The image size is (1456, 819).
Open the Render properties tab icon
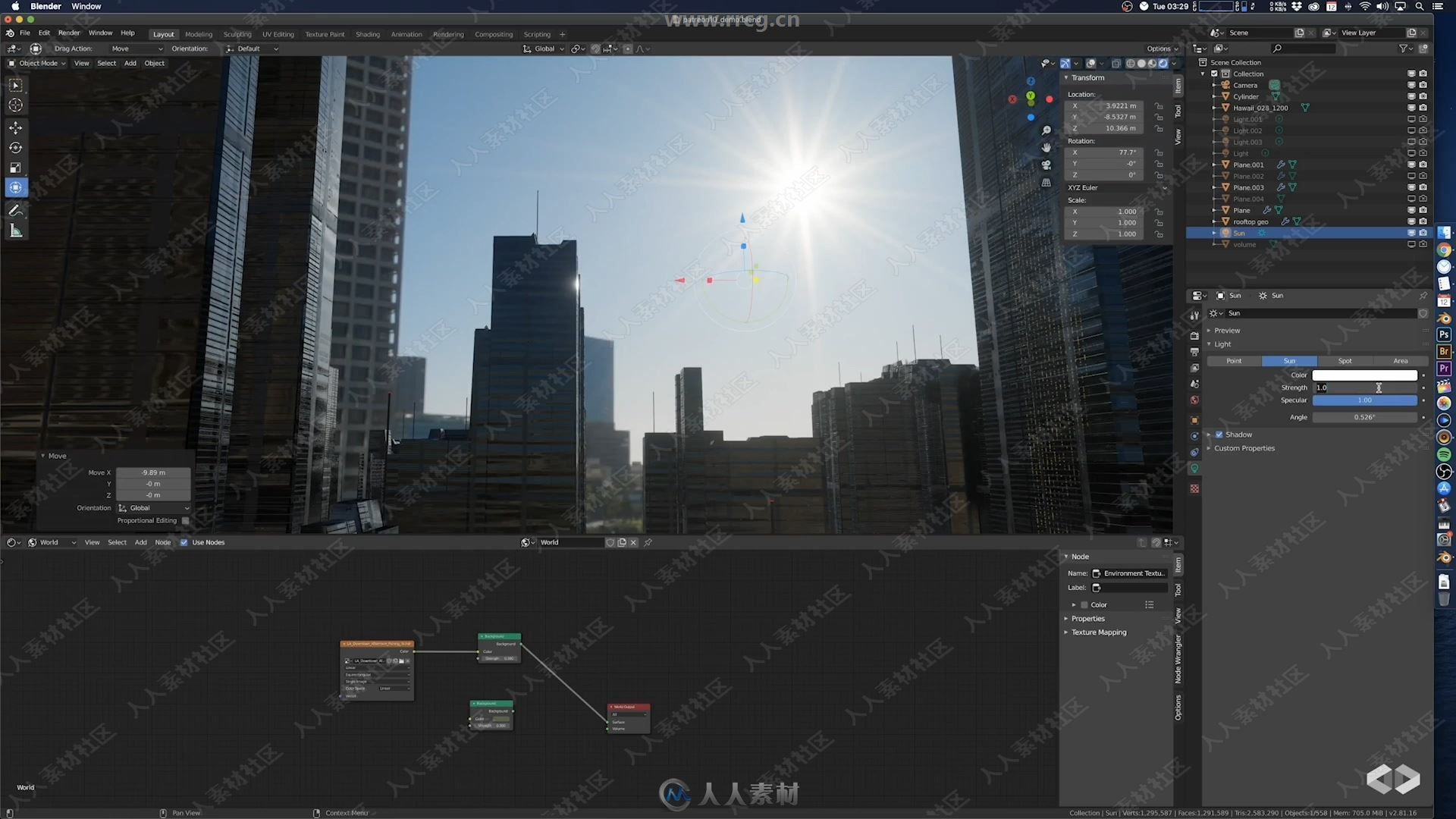[x=1194, y=335]
